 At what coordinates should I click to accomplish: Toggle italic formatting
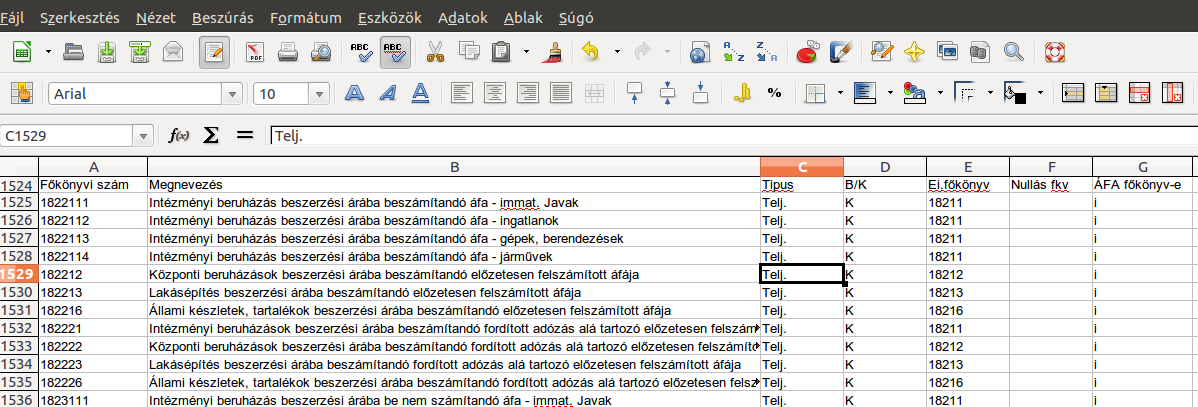387,94
